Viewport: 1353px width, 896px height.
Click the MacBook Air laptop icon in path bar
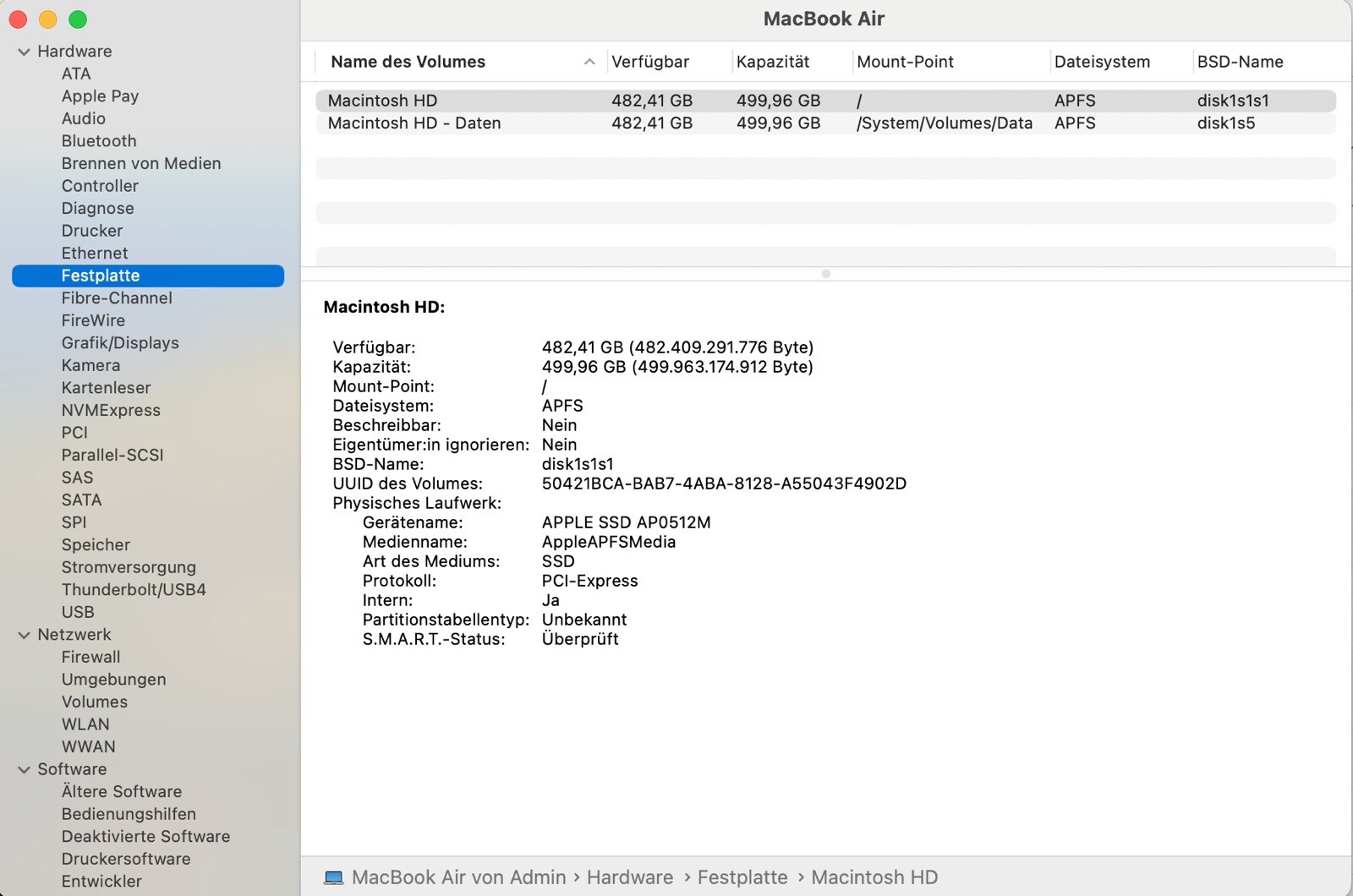334,877
